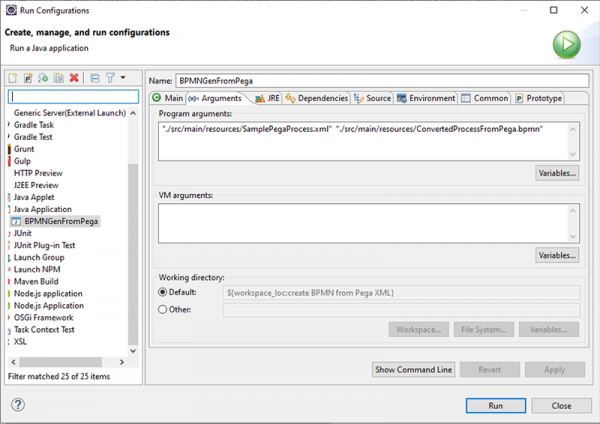The image size is (600, 424).
Task: Click the New launch configuration icon
Action: [x=14, y=78]
